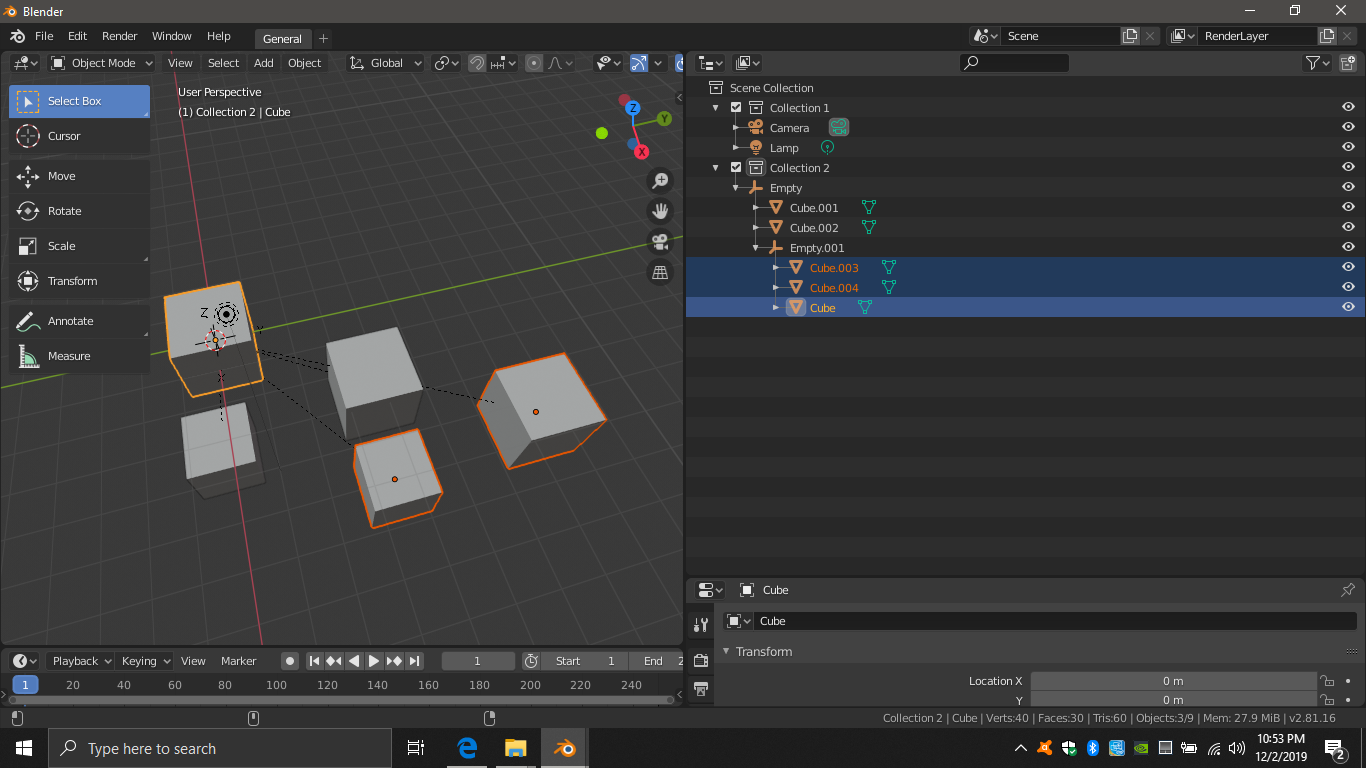
Task: Choose the Rotate tool
Action: (x=80, y=211)
